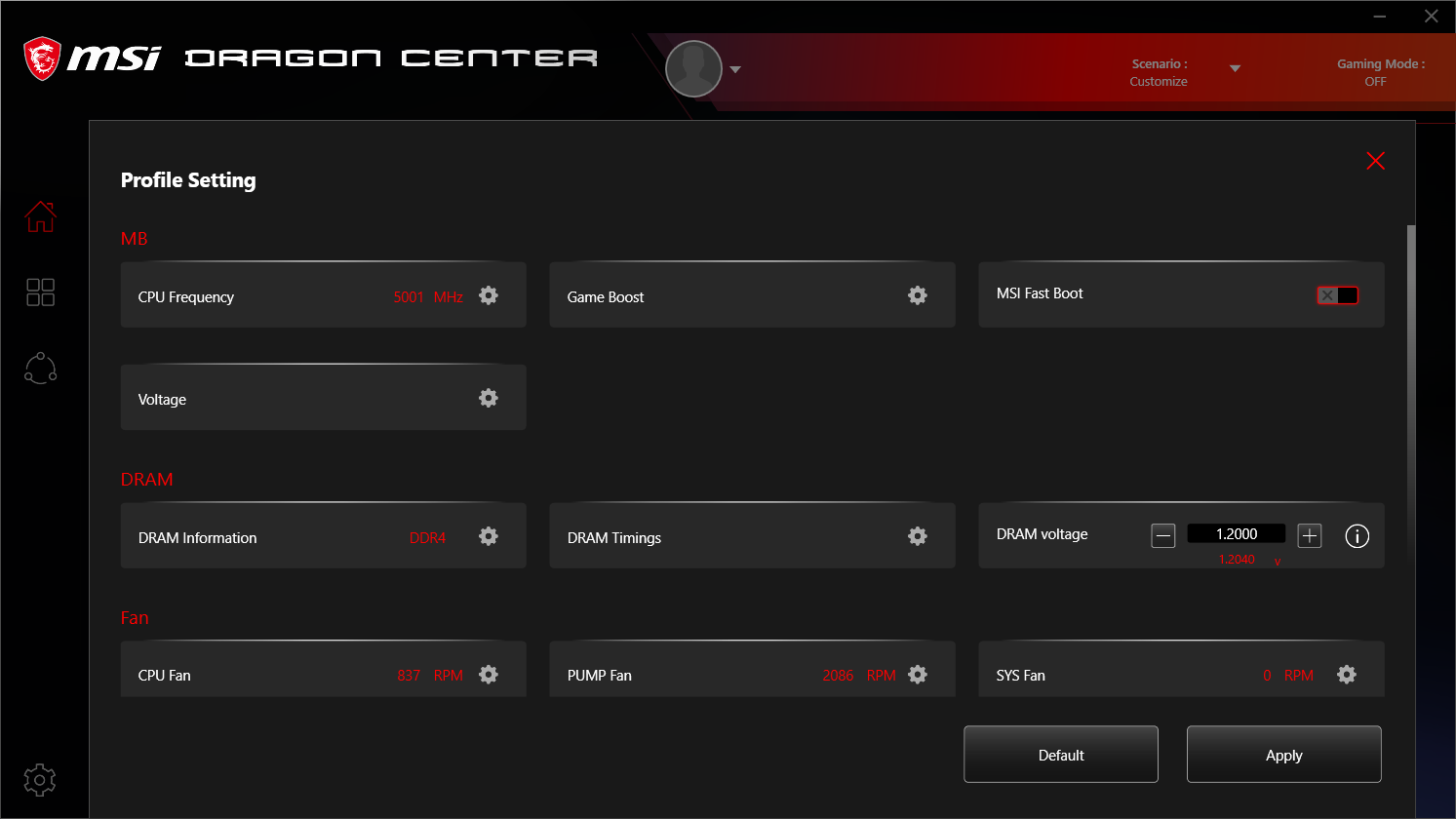This screenshot has width=1456, height=819.
Task: Click the Profile Setting title
Action: click(188, 180)
